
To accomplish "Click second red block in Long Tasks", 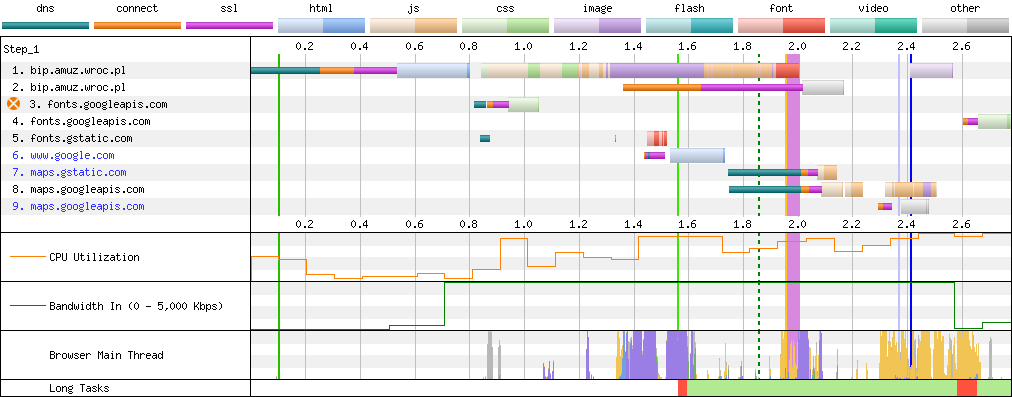I will pyautogui.click(x=967, y=388).
